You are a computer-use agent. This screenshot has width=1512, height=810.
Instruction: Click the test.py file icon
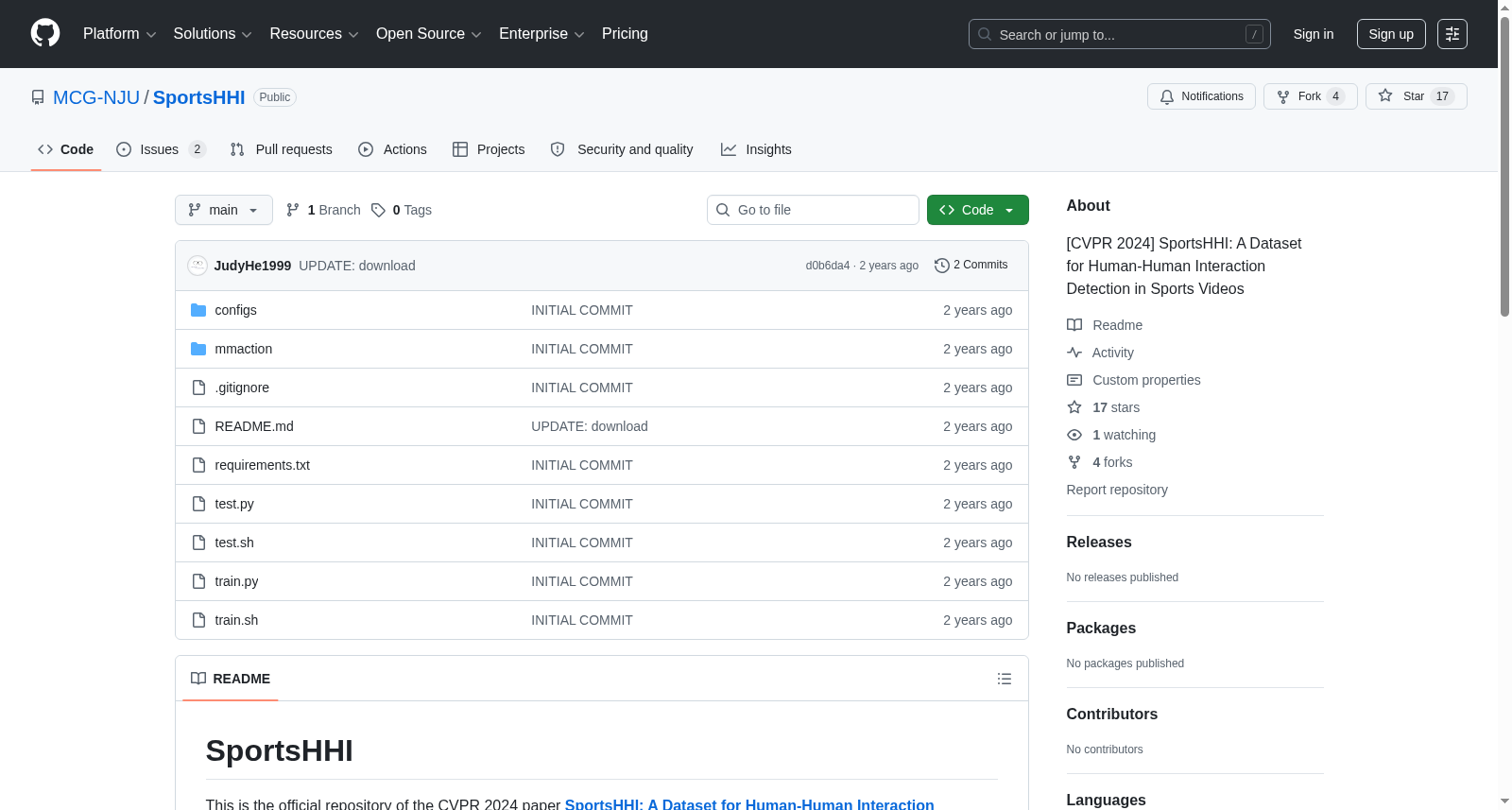click(x=198, y=504)
